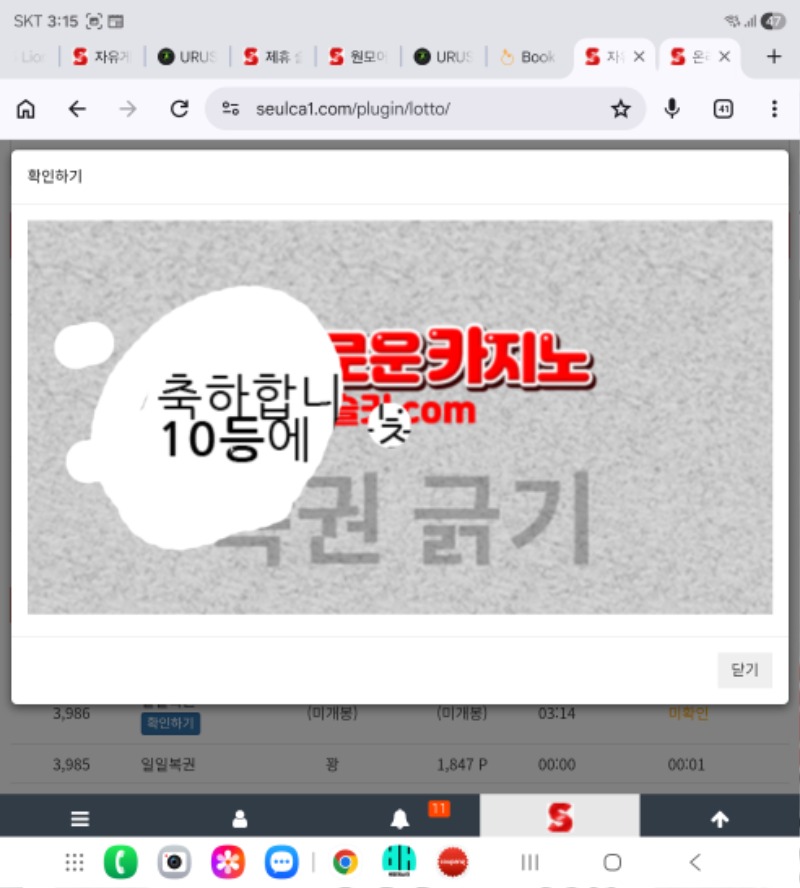Open a new browser tab with plus

773,57
